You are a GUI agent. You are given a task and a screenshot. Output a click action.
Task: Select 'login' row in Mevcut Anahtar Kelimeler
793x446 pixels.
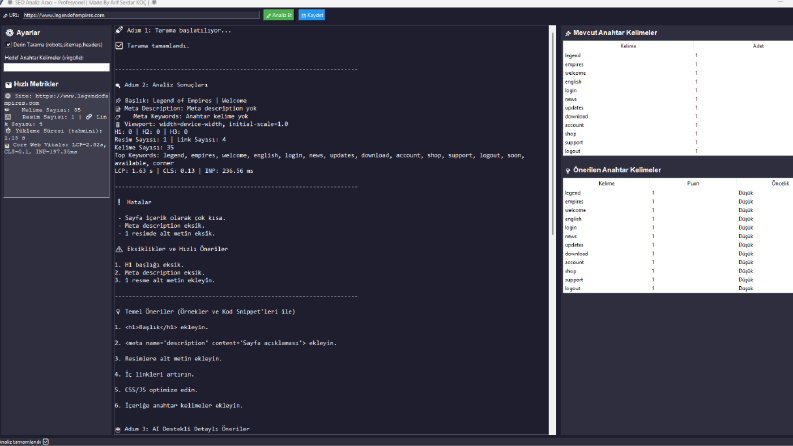pos(678,91)
